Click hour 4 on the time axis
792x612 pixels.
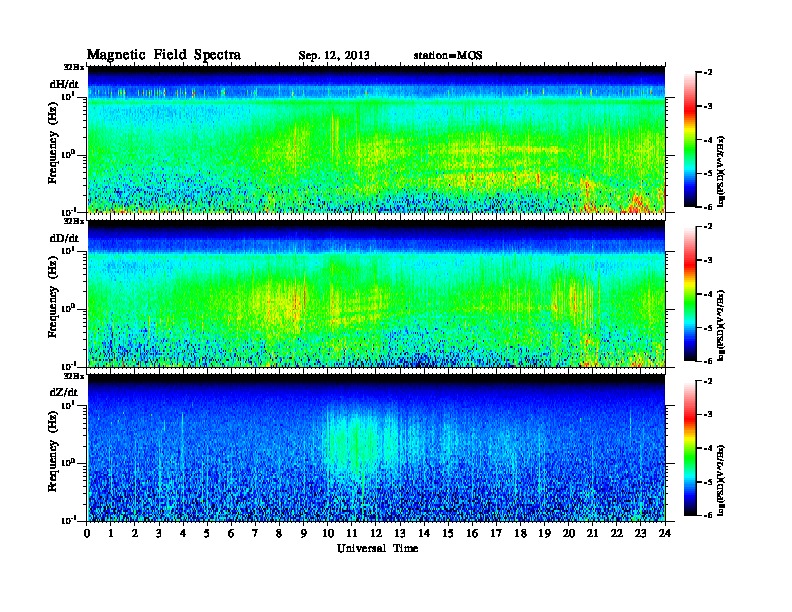(183, 533)
